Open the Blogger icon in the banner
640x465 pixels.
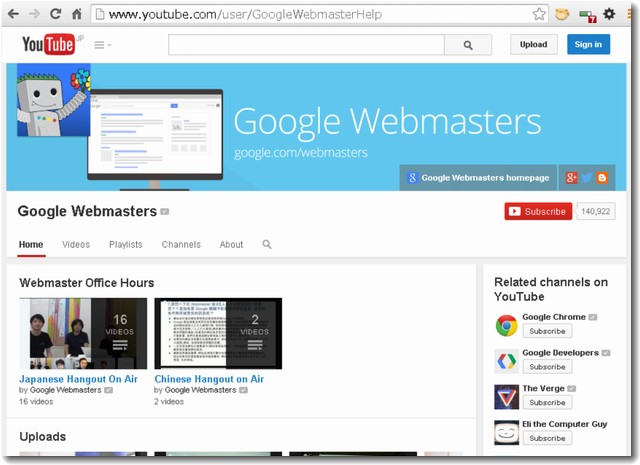click(x=602, y=178)
